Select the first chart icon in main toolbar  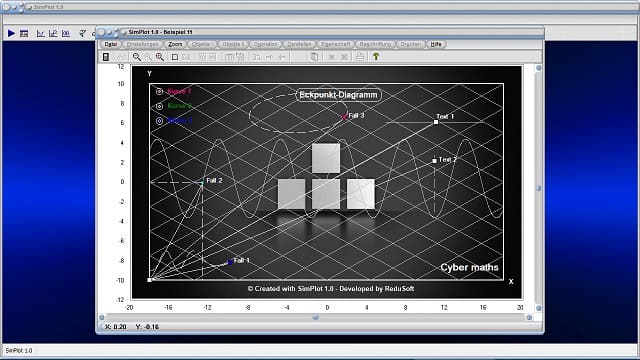40,33
